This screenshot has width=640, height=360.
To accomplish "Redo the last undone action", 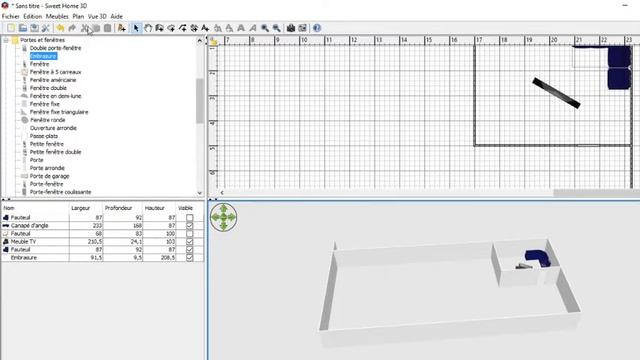I will [72, 28].
